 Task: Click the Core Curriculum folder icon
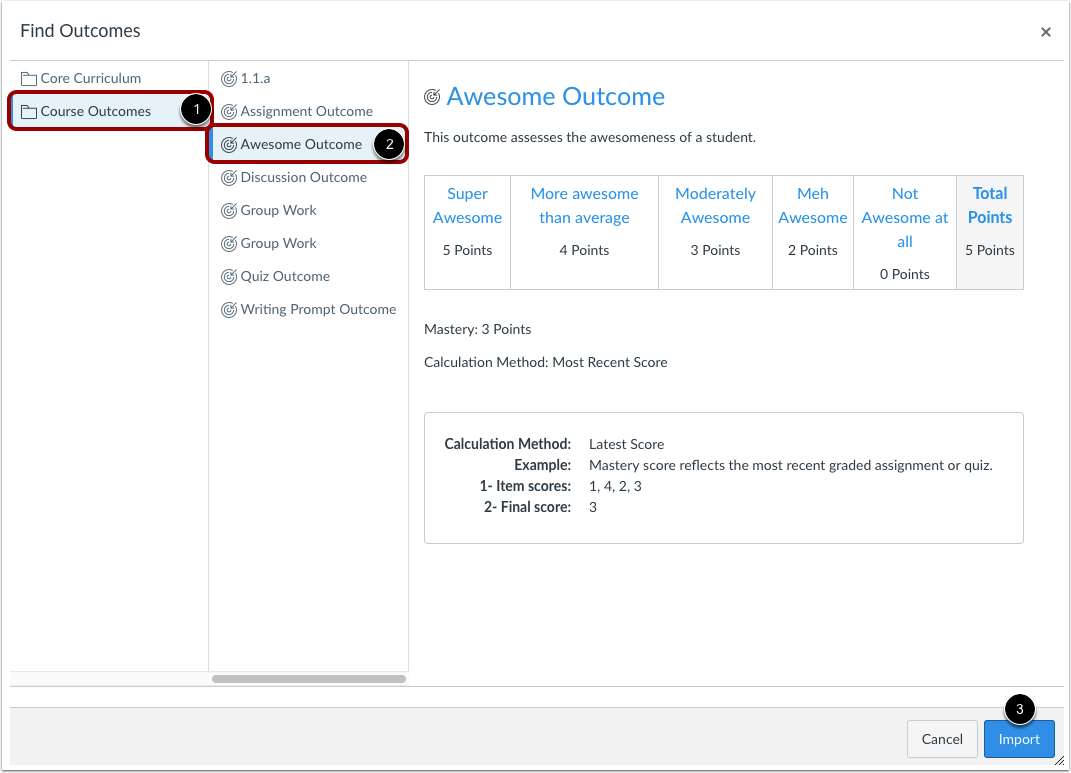coord(29,79)
